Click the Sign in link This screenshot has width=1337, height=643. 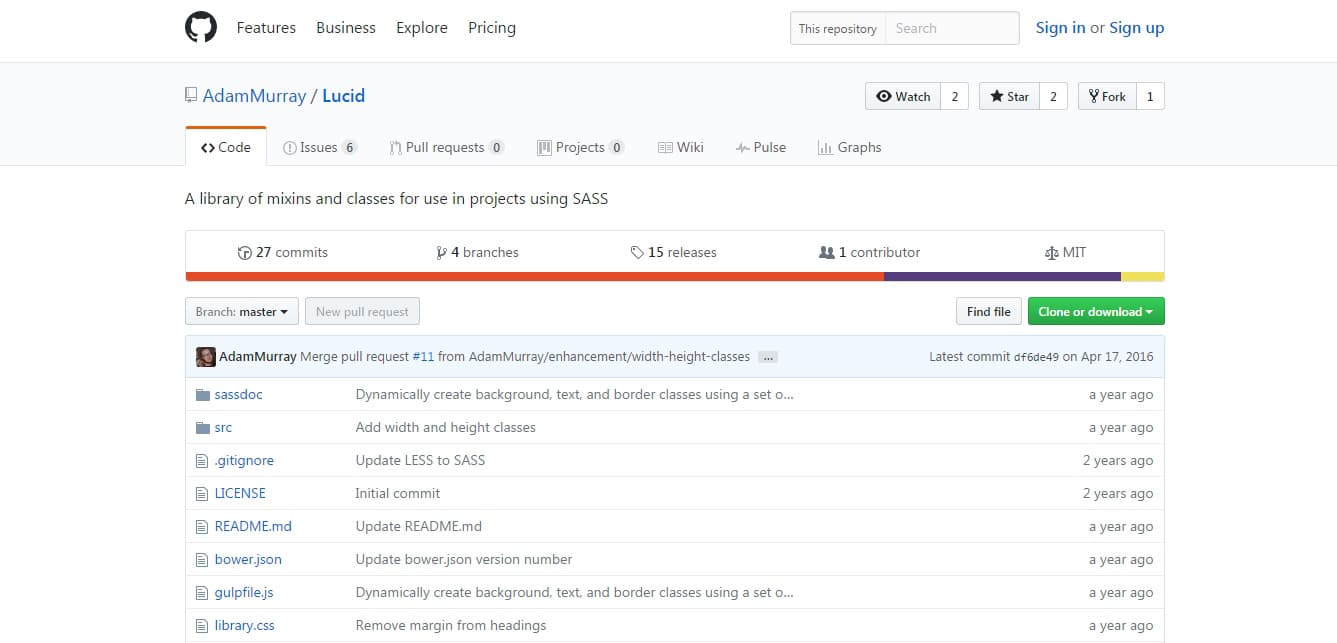coord(1060,28)
